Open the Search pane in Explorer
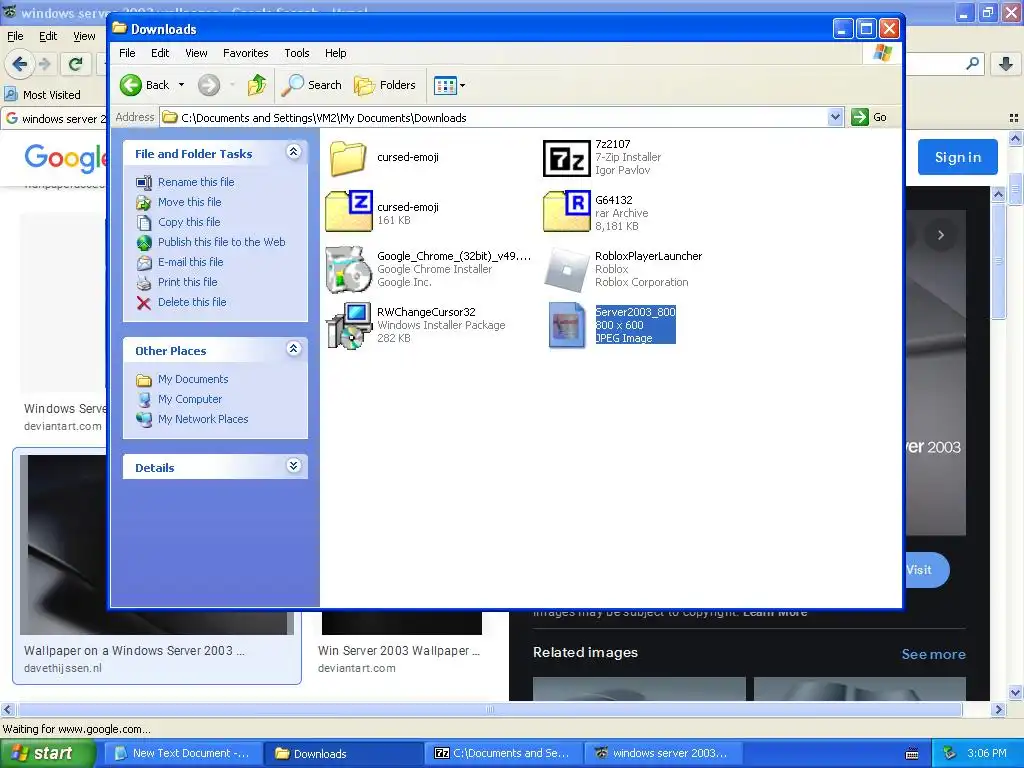The width and height of the screenshot is (1024, 768). 312,85
